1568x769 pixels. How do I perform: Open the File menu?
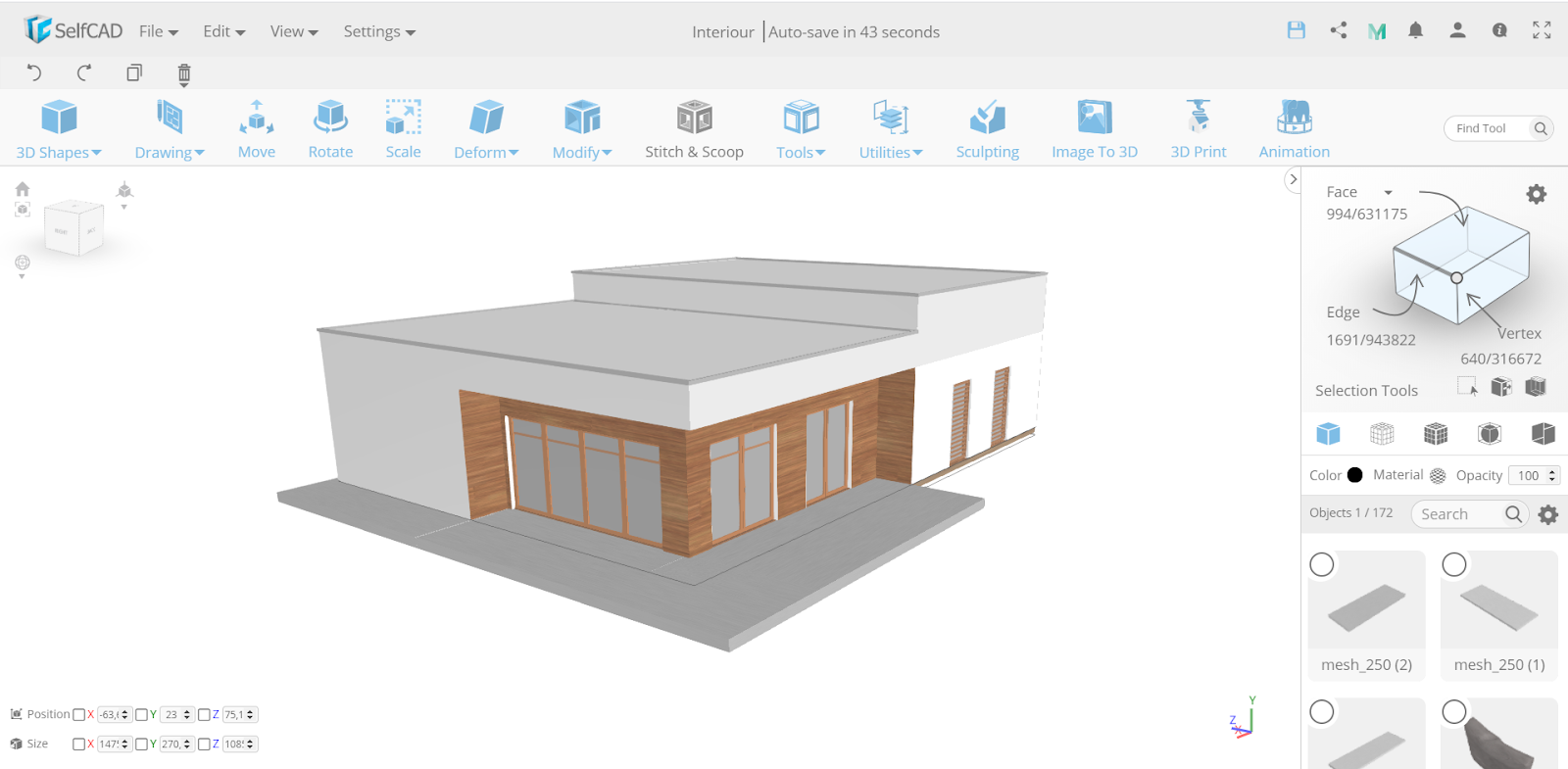pyautogui.click(x=158, y=31)
